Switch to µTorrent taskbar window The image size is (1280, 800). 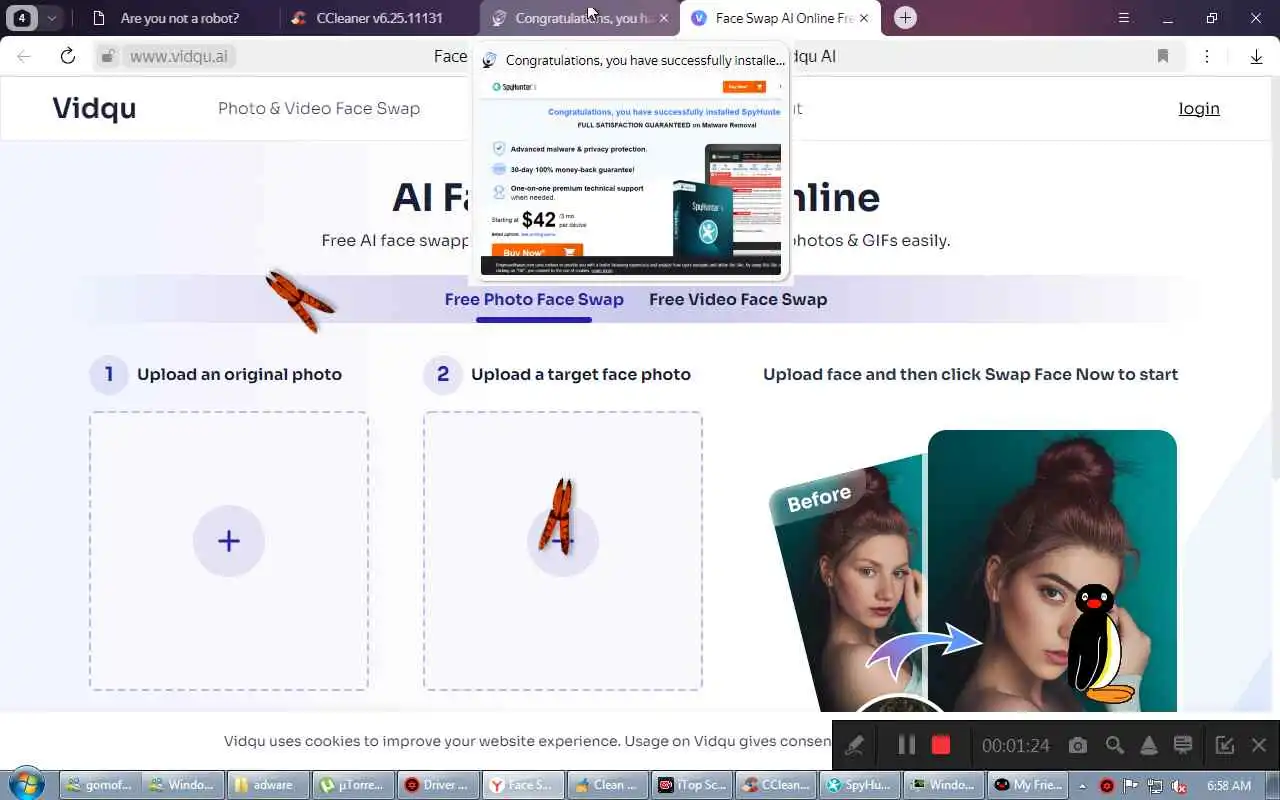[352, 785]
